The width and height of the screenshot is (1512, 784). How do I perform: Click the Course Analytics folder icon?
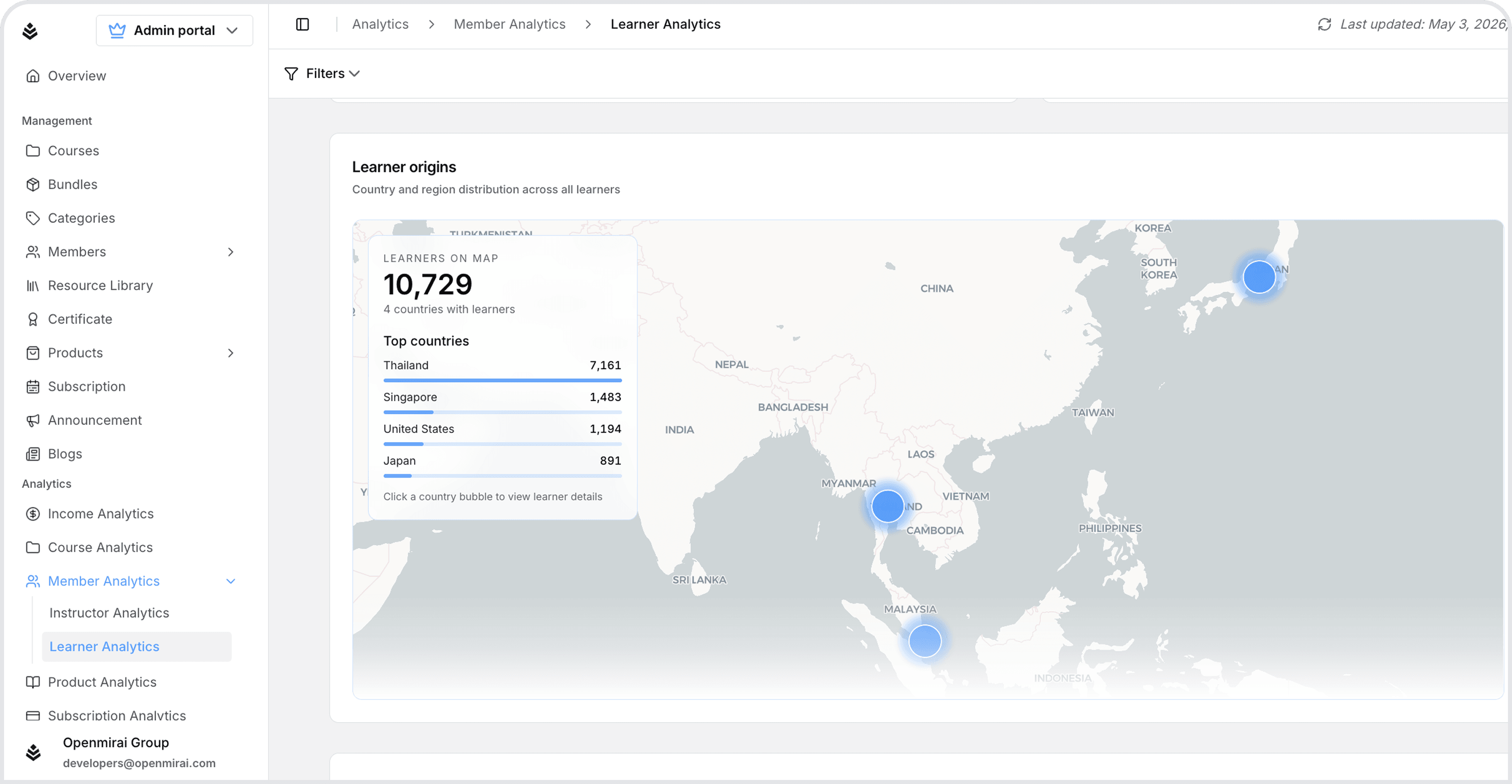[x=33, y=547]
